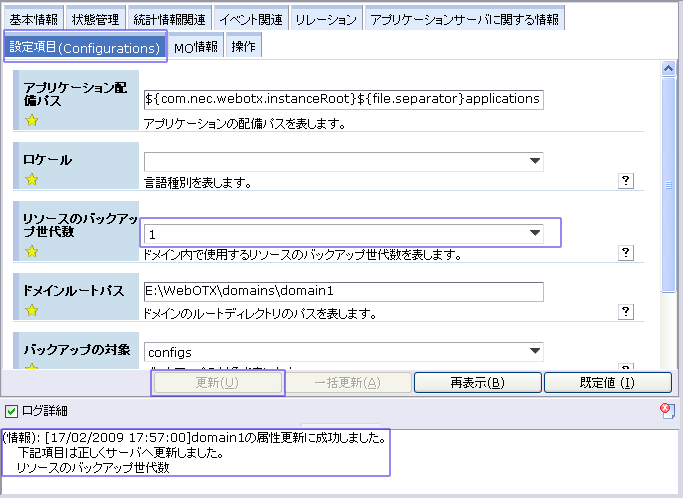Click star icon under リソースのバックアップ世代数

coord(31,252)
